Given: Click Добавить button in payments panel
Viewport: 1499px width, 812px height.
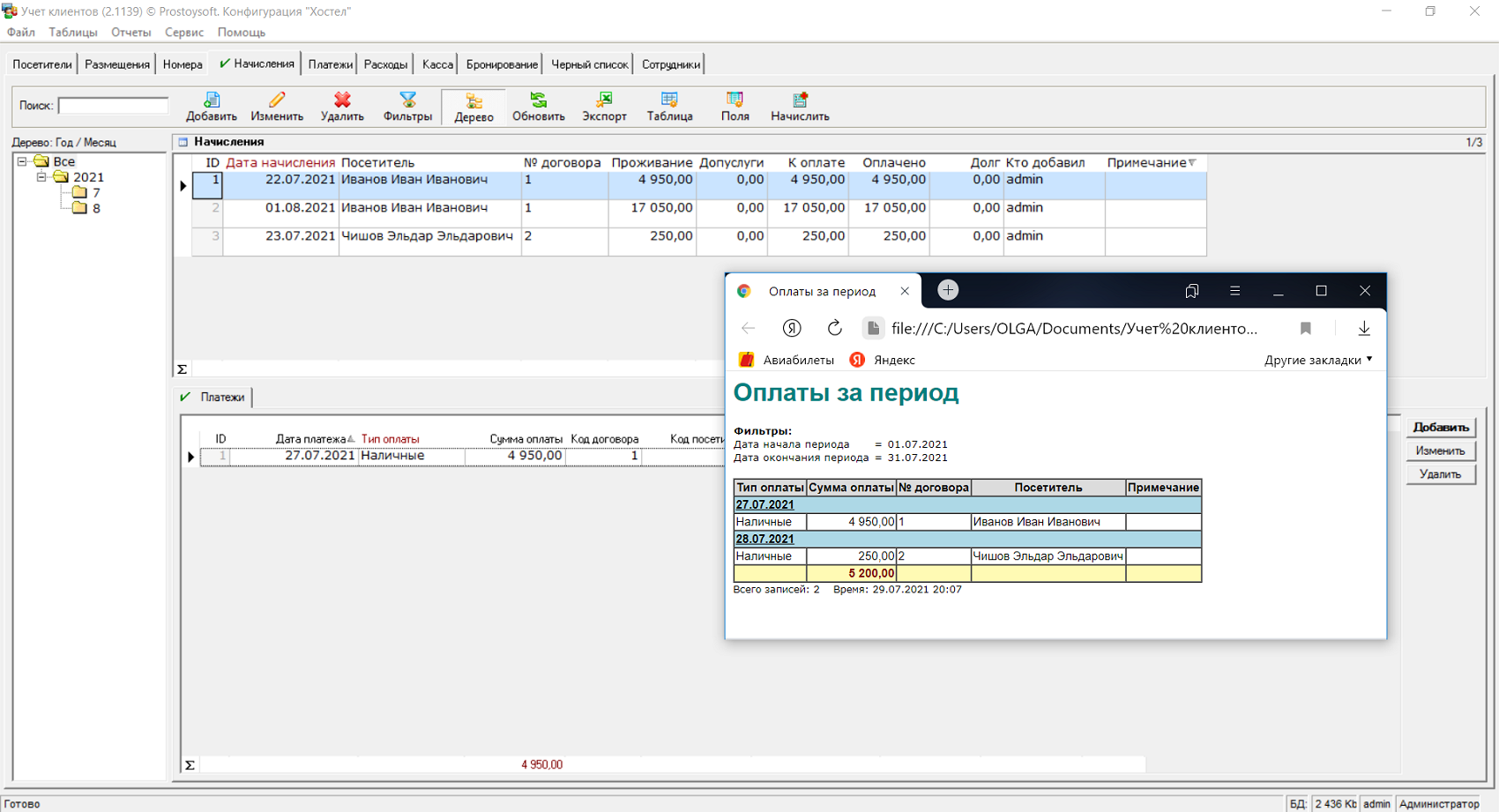Looking at the screenshot, I should 1440,427.
